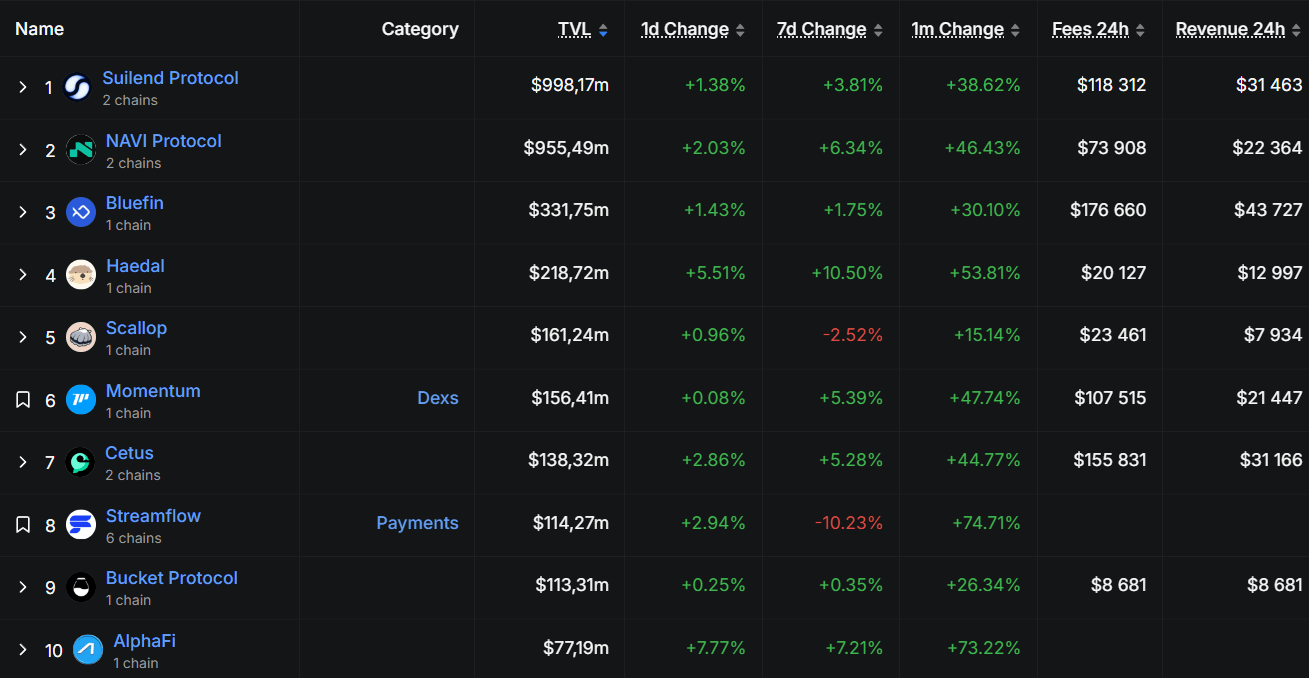Viewport: 1309px width, 678px height.
Task: Bookmark the Momentum protocol row
Action: (x=23, y=400)
